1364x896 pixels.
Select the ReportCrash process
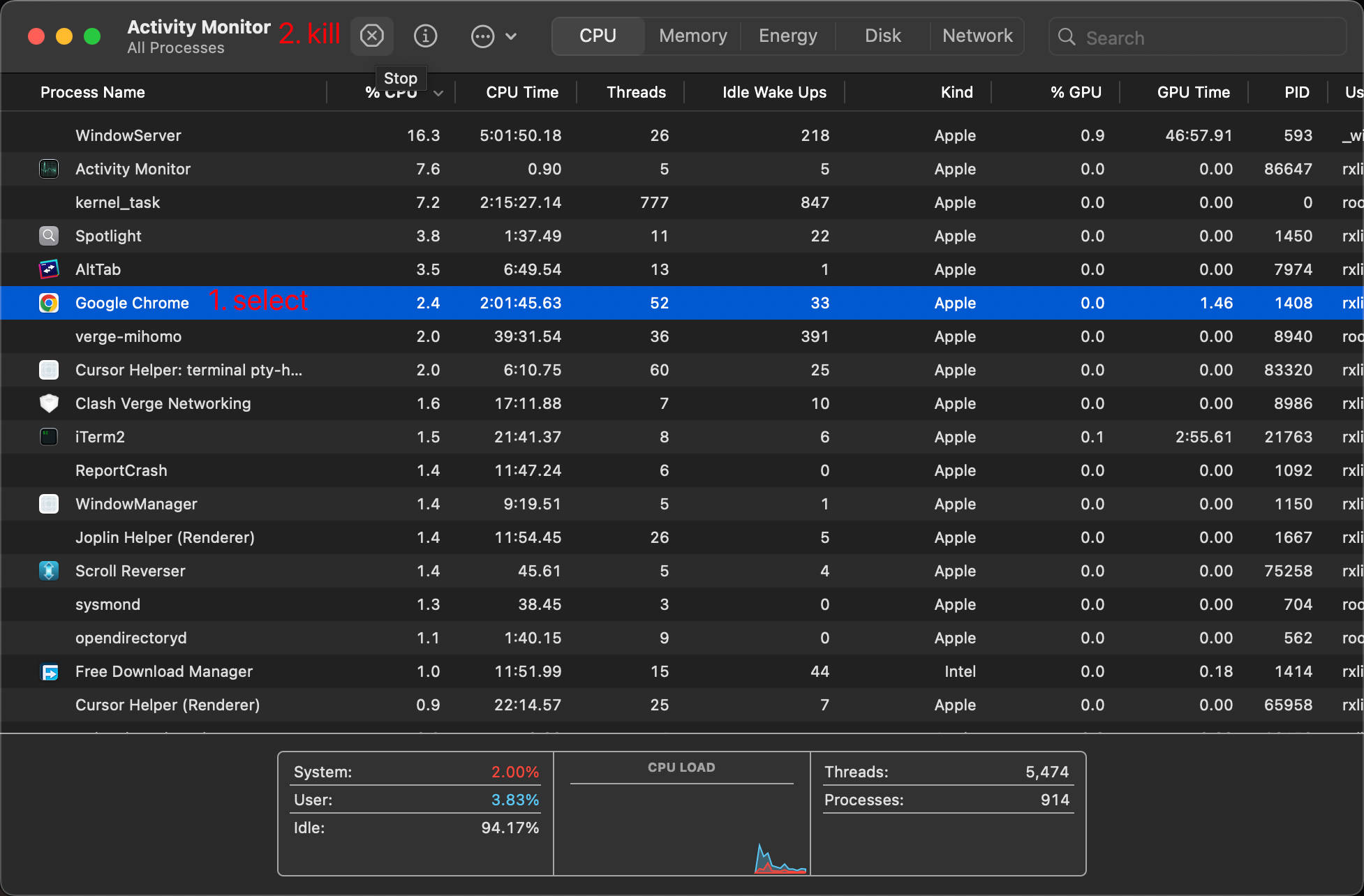point(682,470)
